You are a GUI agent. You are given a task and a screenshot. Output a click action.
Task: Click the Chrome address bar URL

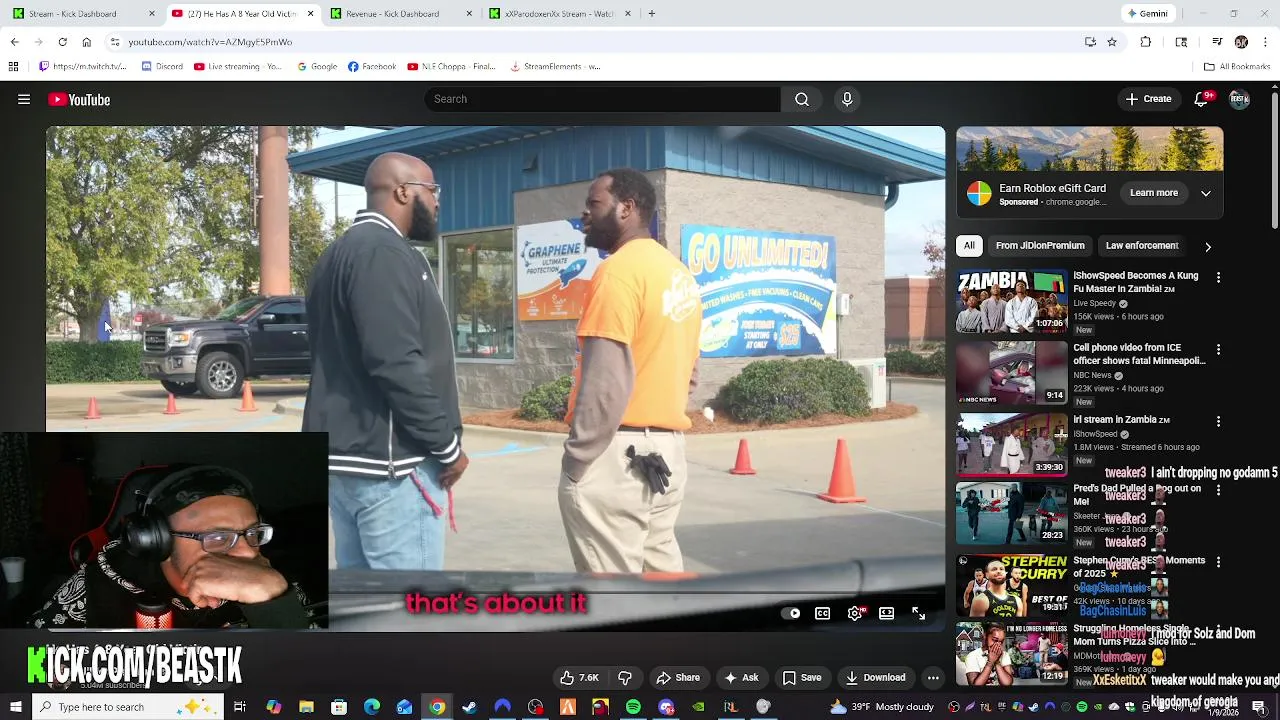(x=210, y=42)
